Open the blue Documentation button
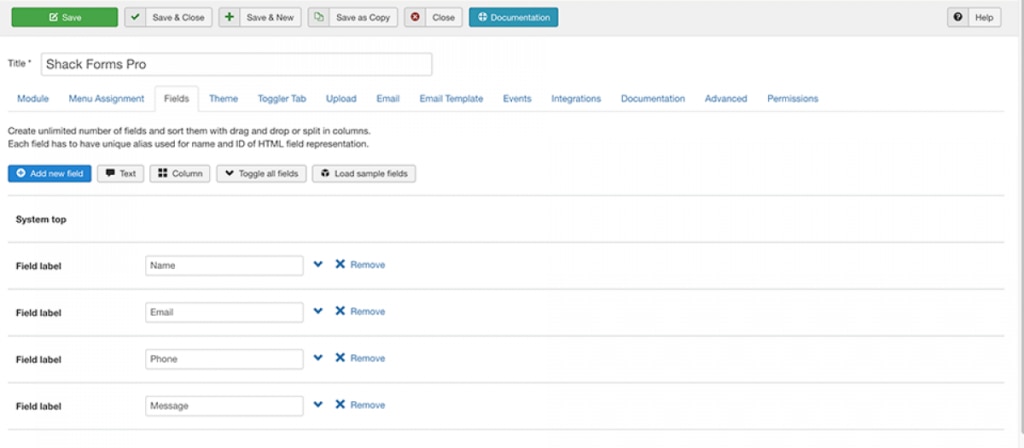The image size is (1024, 448). point(513,18)
